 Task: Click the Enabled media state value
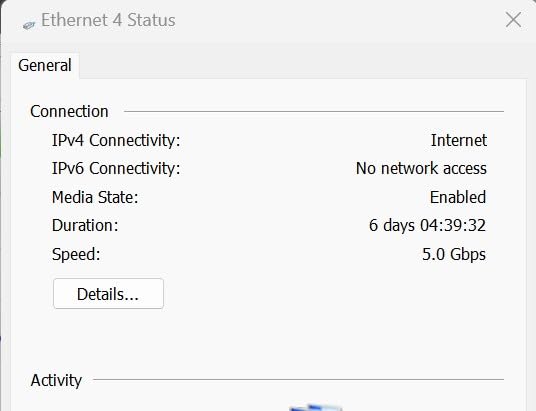458,197
